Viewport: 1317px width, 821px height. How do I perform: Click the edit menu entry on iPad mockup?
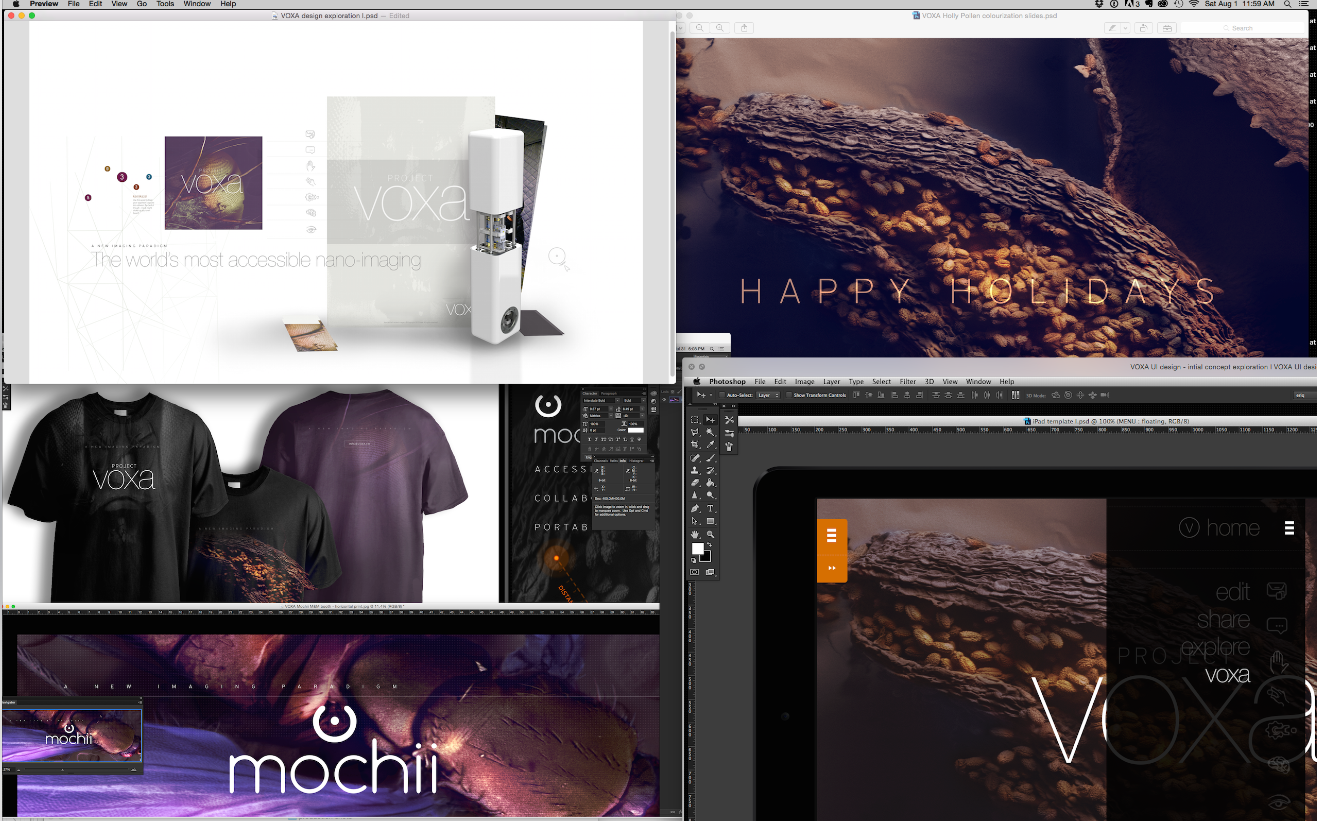click(1233, 592)
